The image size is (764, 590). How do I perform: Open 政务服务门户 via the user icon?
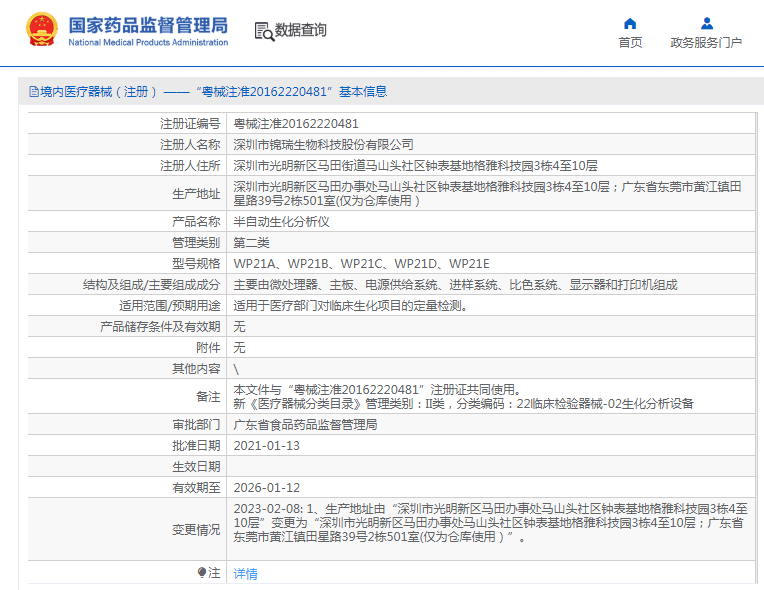[x=707, y=23]
